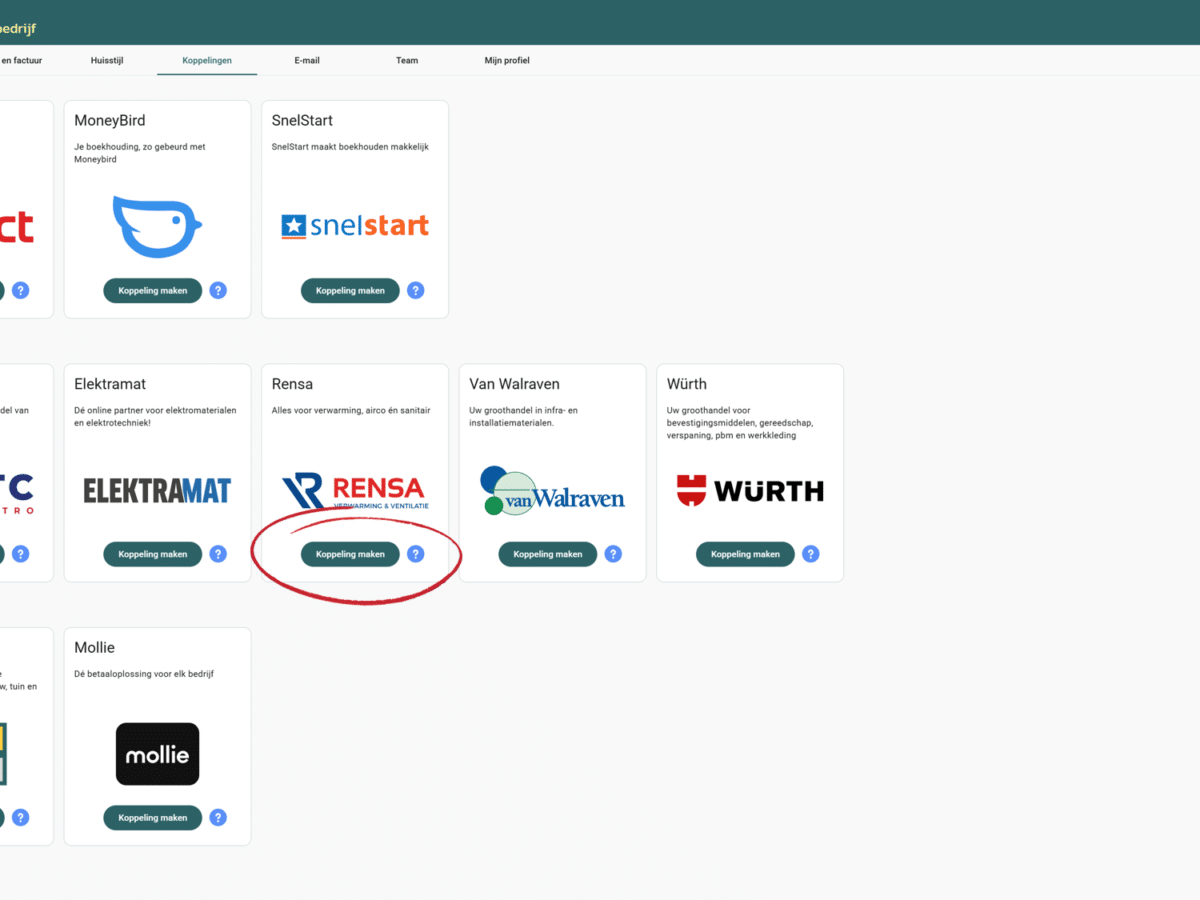Image resolution: width=1200 pixels, height=900 pixels.
Task: Select the Koppelingen tab
Action: pos(207,60)
